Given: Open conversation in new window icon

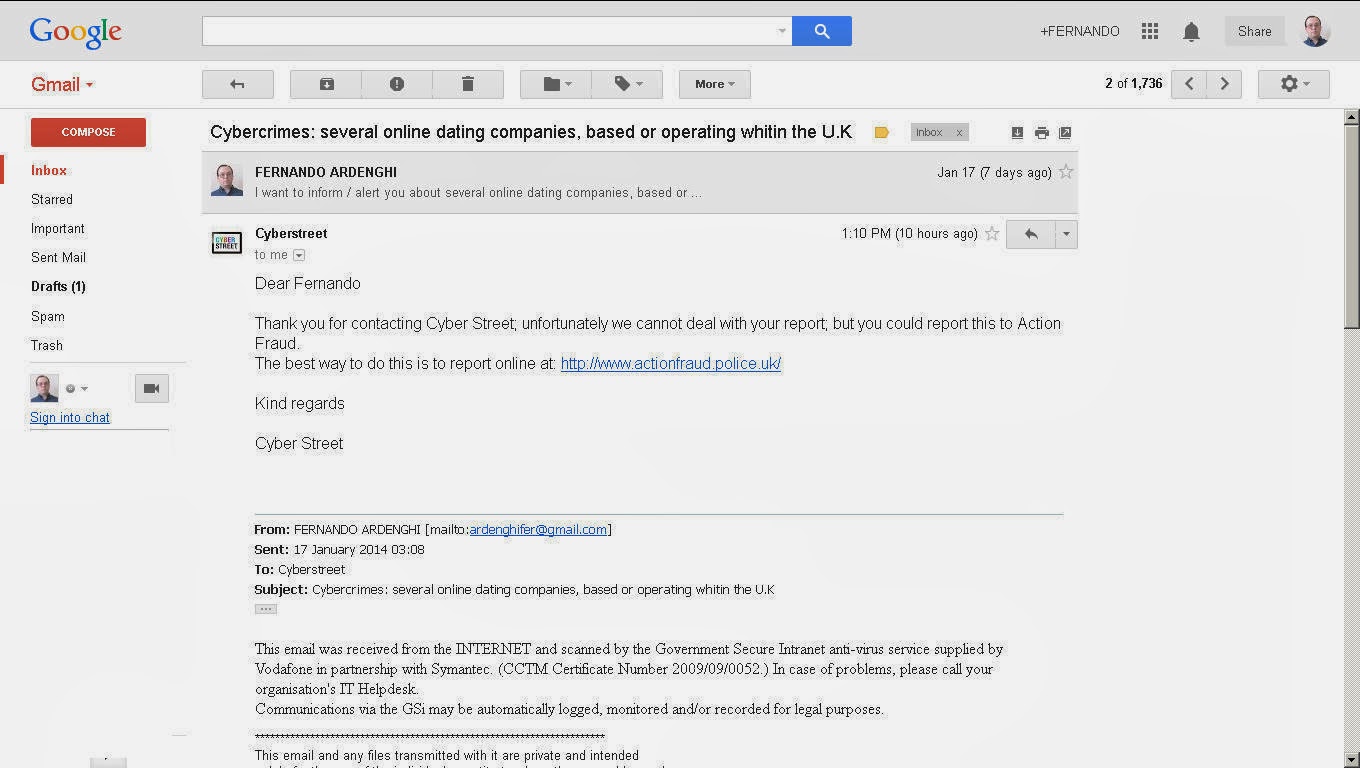Looking at the screenshot, I should tap(1065, 132).
